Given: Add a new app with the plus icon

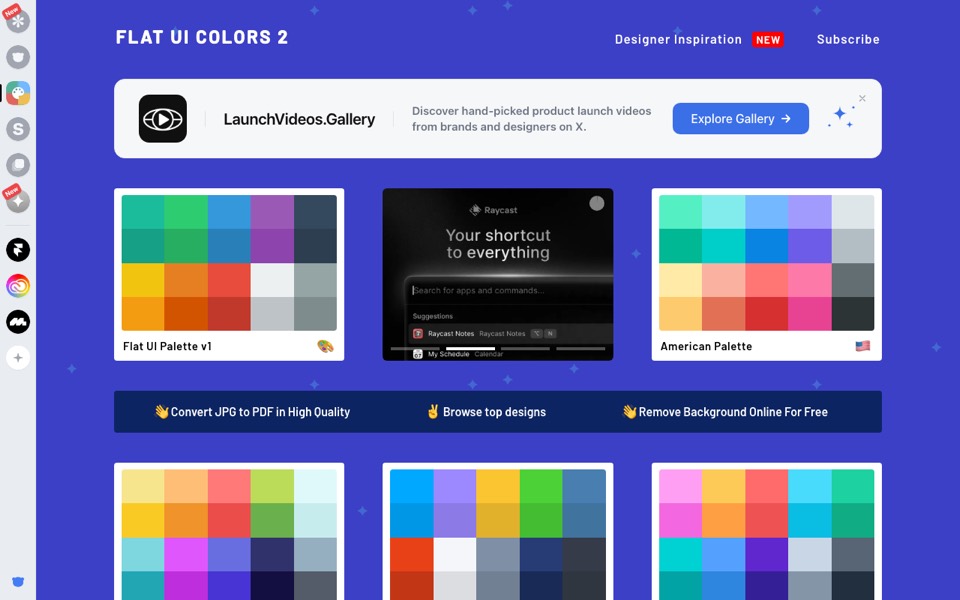Looking at the screenshot, I should pos(18,358).
